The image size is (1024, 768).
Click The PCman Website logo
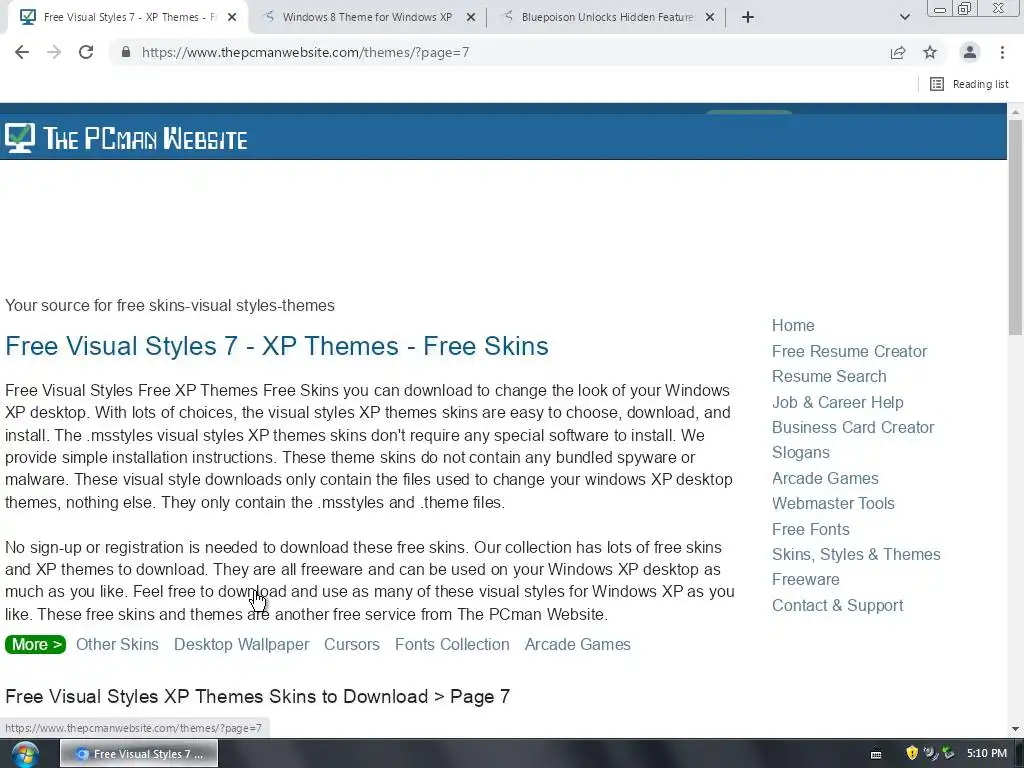tap(126, 138)
